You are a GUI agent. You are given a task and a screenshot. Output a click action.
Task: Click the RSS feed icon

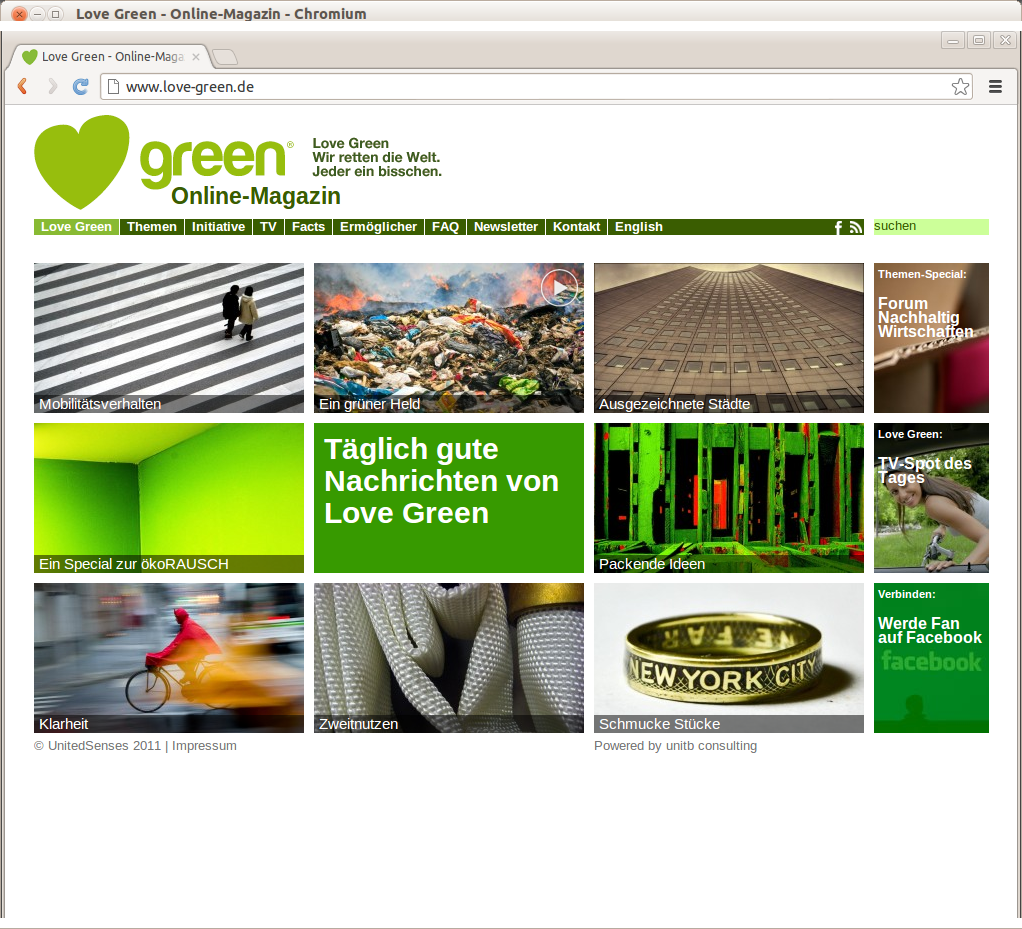[x=856, y=227]
